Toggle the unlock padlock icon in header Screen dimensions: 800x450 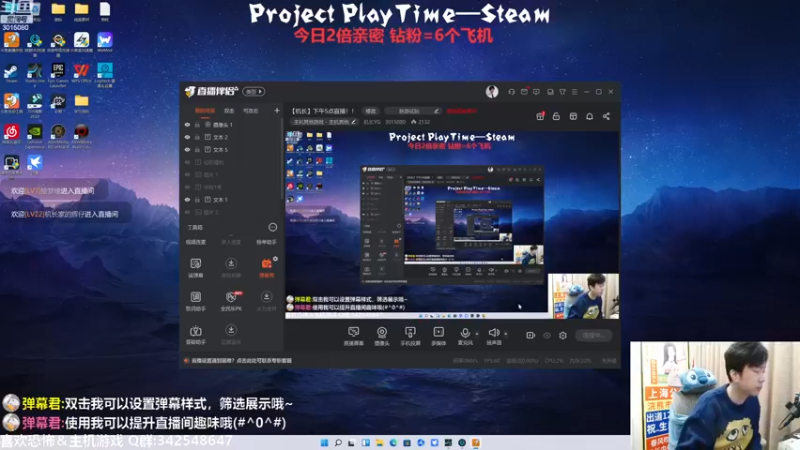(x=556, y=116)
